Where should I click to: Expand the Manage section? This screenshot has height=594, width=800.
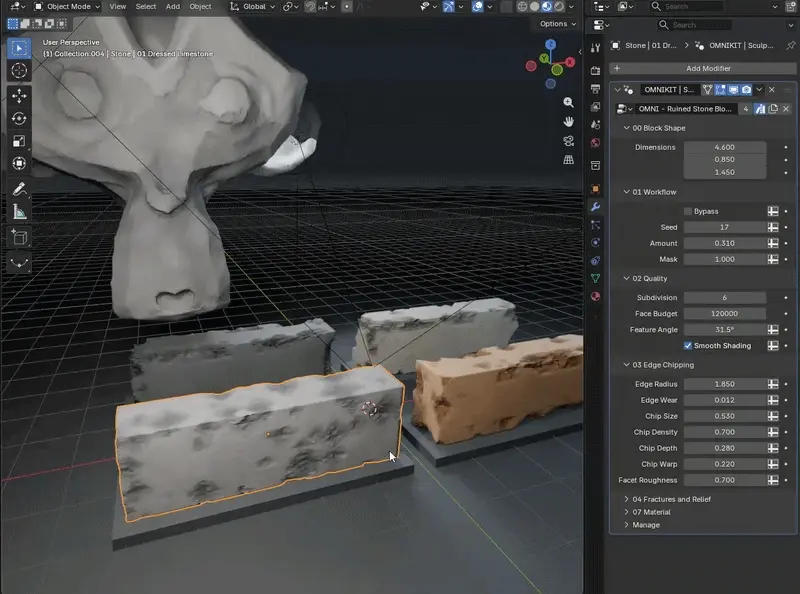point(627,525)
